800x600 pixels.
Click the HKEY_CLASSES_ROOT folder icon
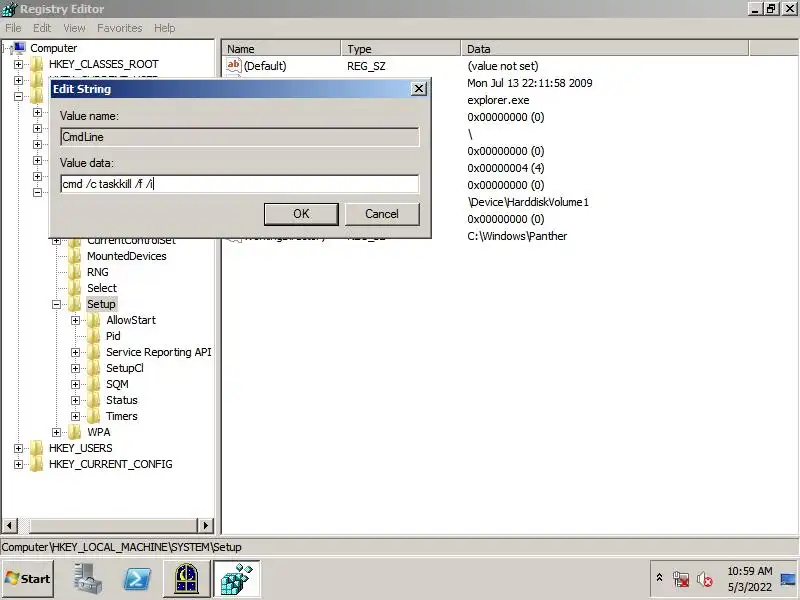pyautogui.click(x=37, y=64)
